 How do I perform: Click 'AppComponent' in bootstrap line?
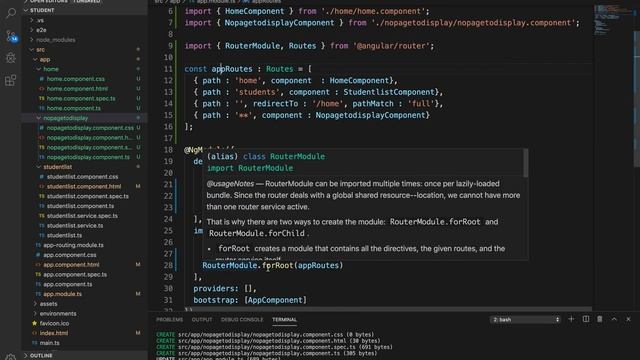coord(275,300)
